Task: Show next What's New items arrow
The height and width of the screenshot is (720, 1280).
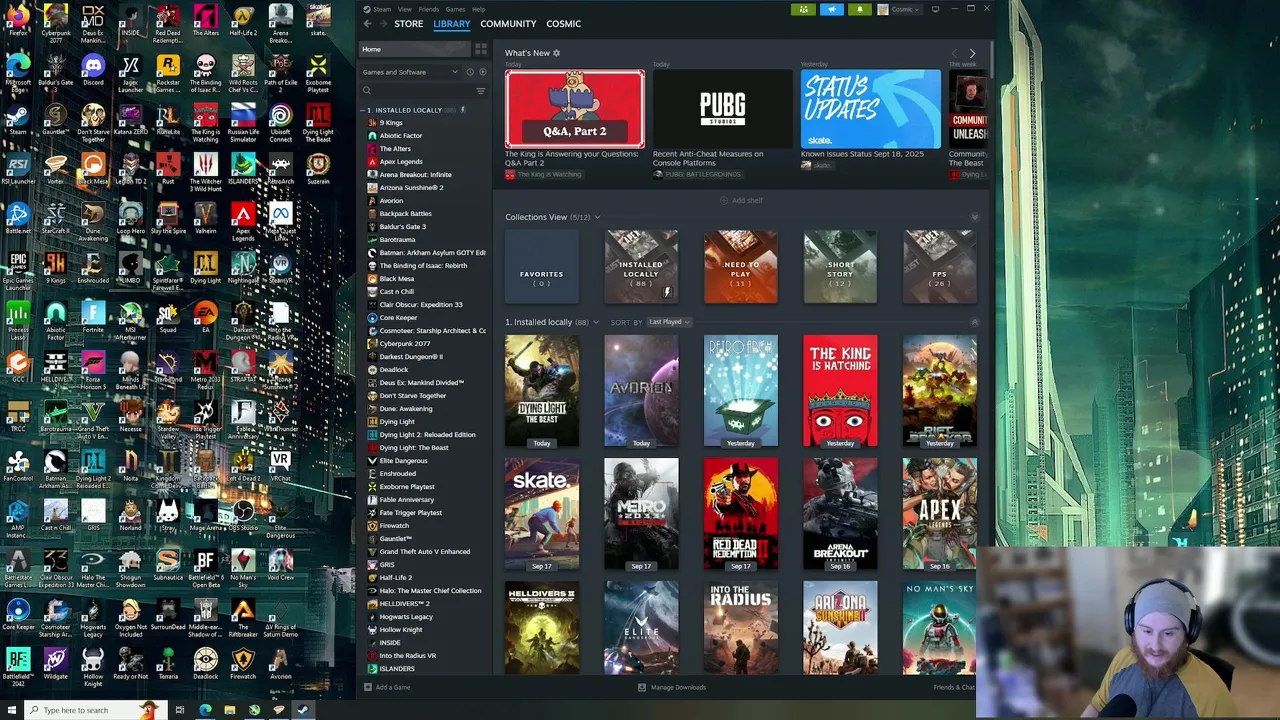Action: 972,53
